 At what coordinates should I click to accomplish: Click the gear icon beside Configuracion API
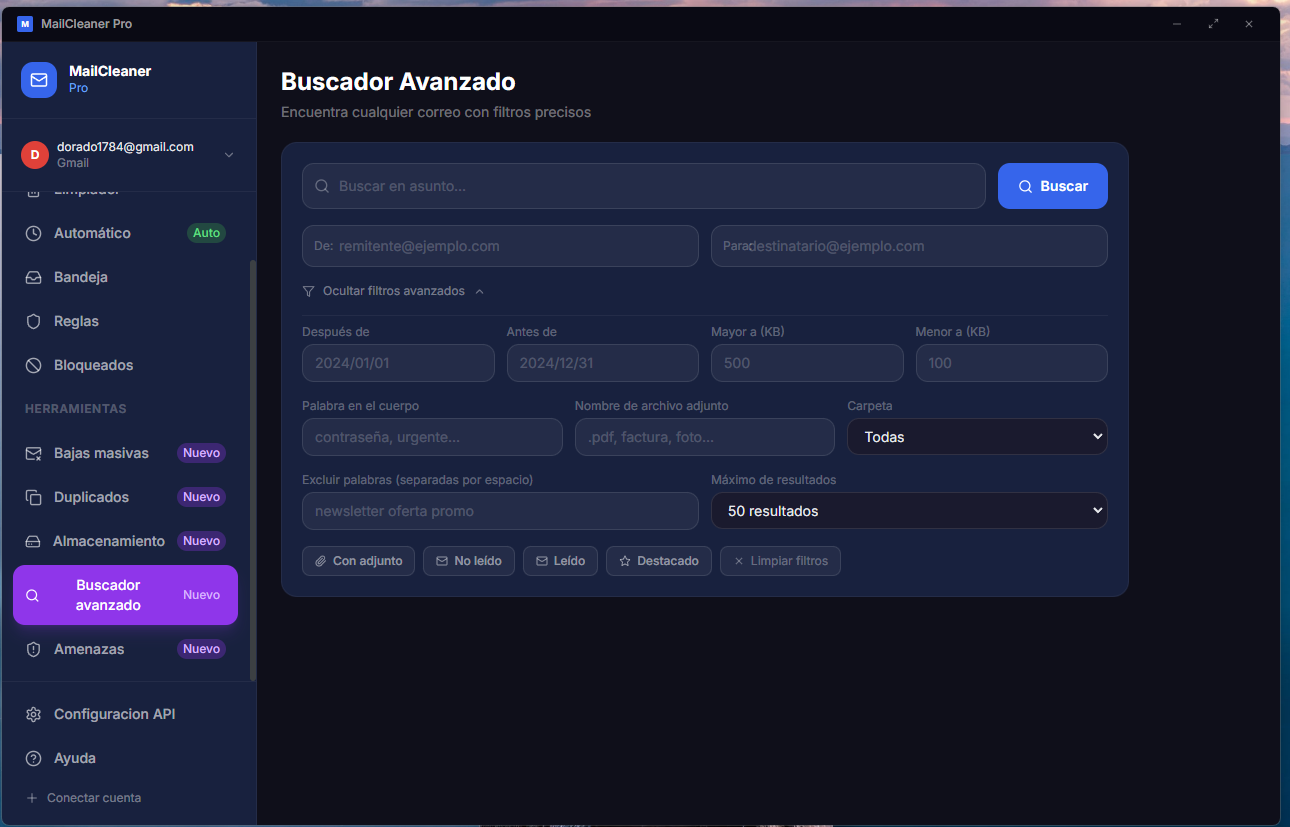click(x=34, y=714)
